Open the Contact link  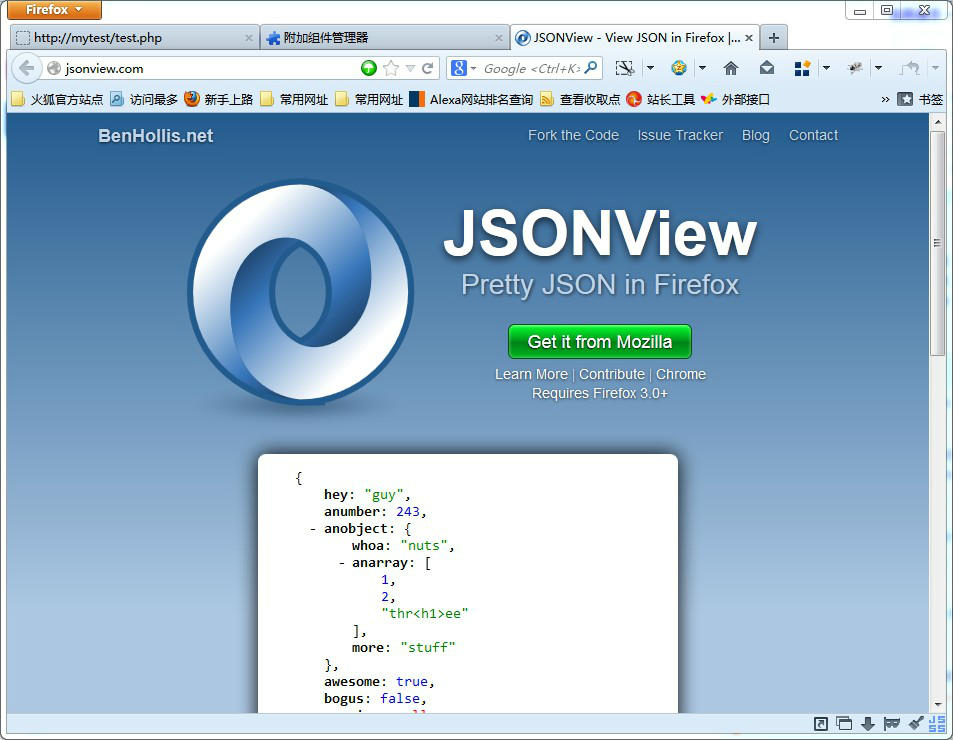click(813, 135)
